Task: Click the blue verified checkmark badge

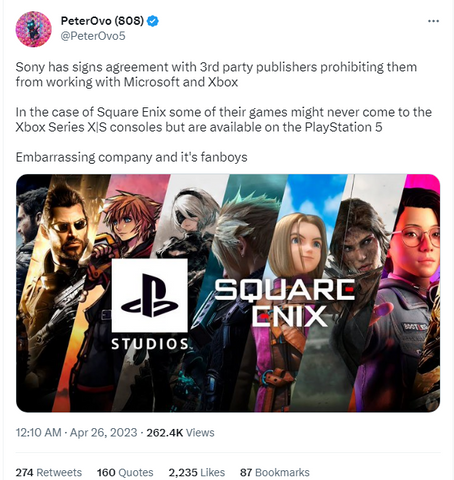Action: tap(153, 21)
